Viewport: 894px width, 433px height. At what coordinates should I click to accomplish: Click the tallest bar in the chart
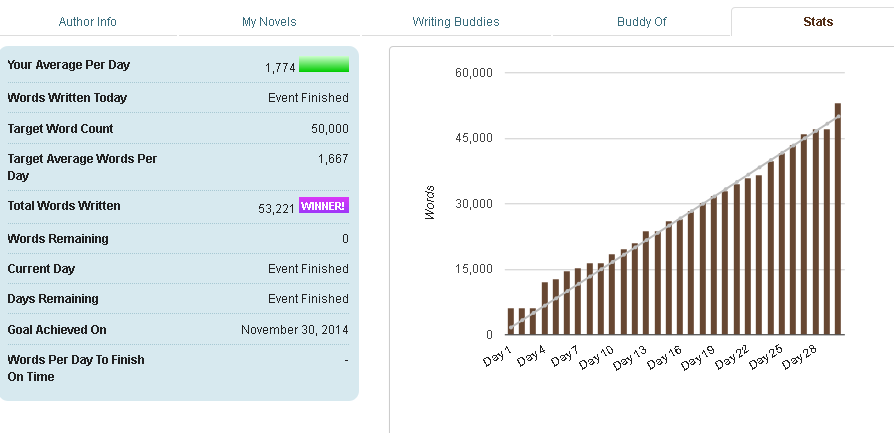coord(838,218)
